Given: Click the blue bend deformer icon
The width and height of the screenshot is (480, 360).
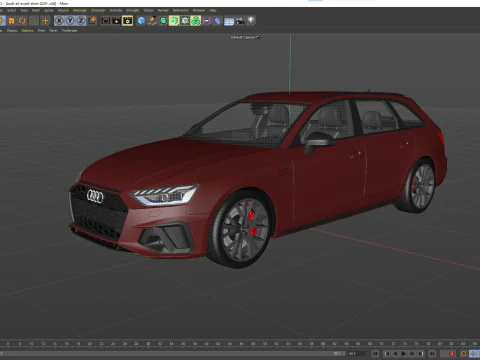Looking at the screenshot, I should 217,21.
